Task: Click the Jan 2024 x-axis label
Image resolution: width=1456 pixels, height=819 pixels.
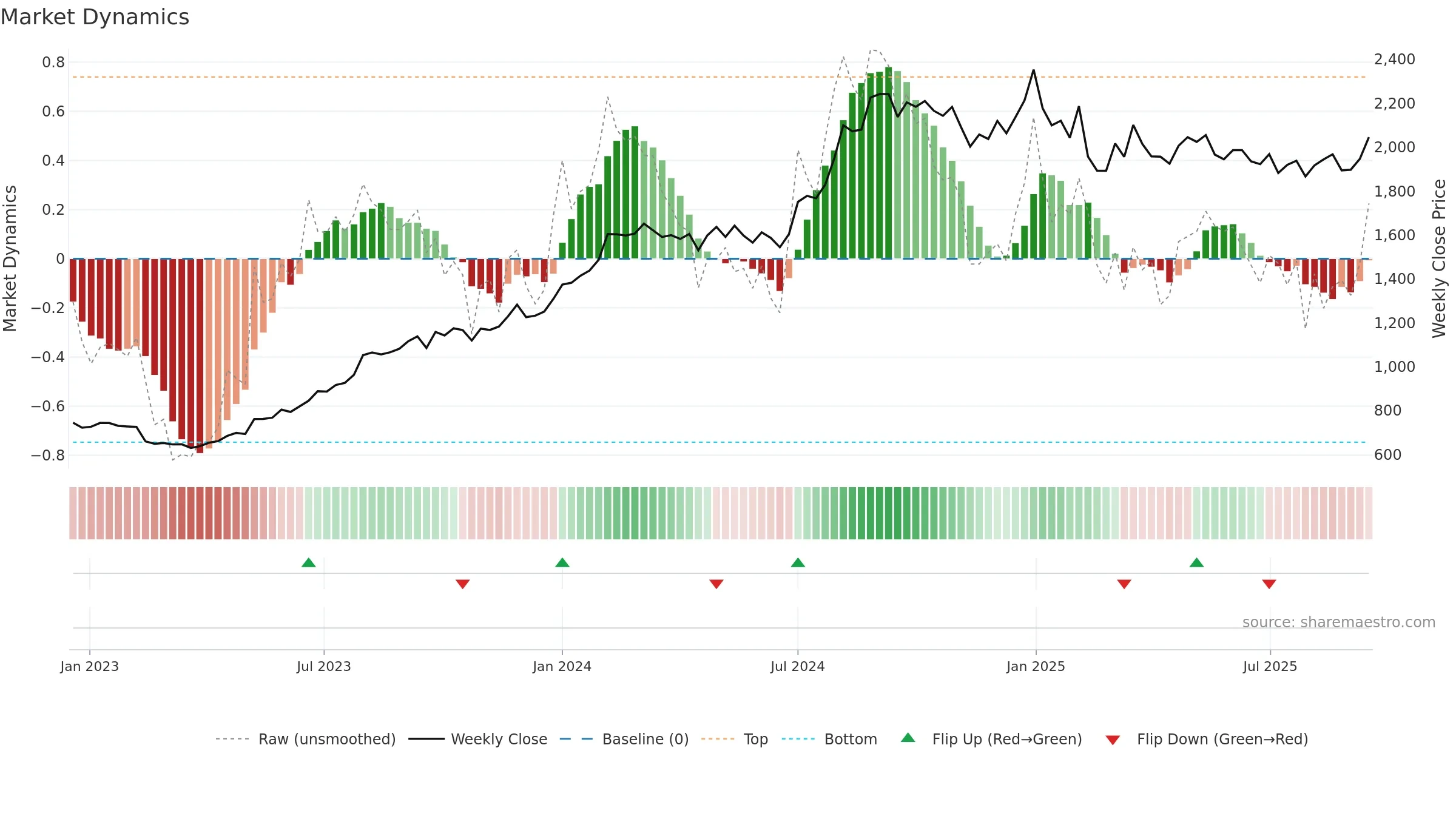Action: 562,666
